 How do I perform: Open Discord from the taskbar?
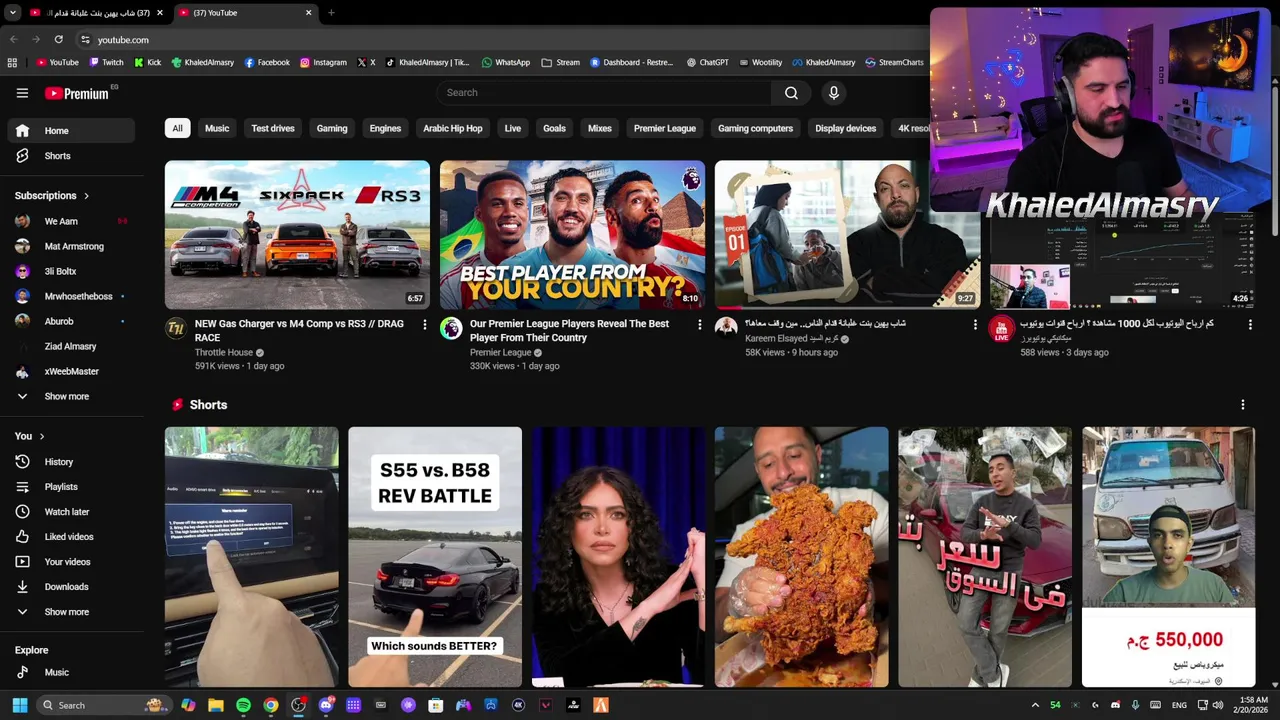pyautogui.click(x=326, y=705)
